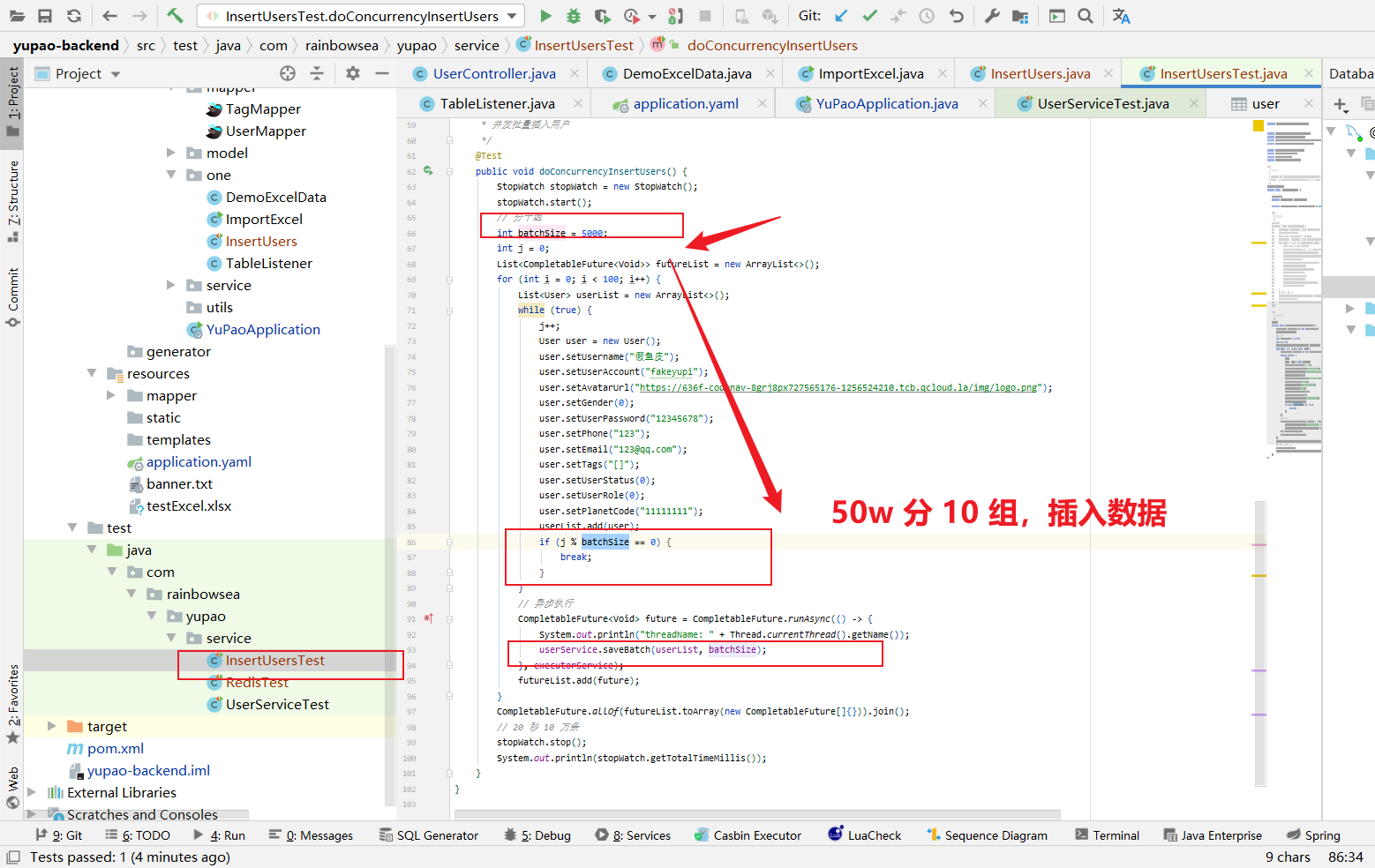Open Project panel gear settings
Viewport: 1375px width, 868px height.
tap(353, 73)
